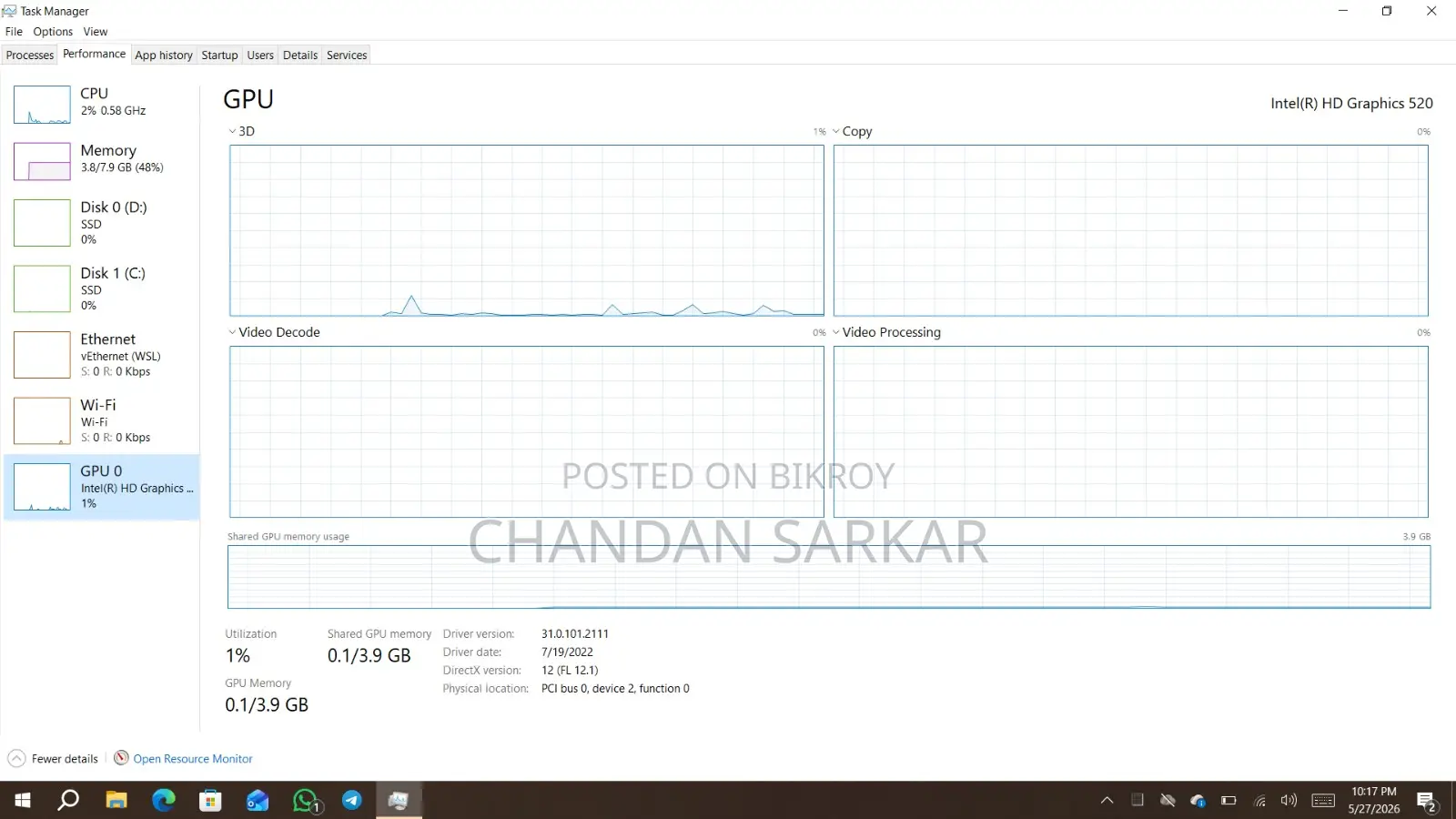Click DirectX version value "12 (FL 12.1)"

click(x=570, y=671)
